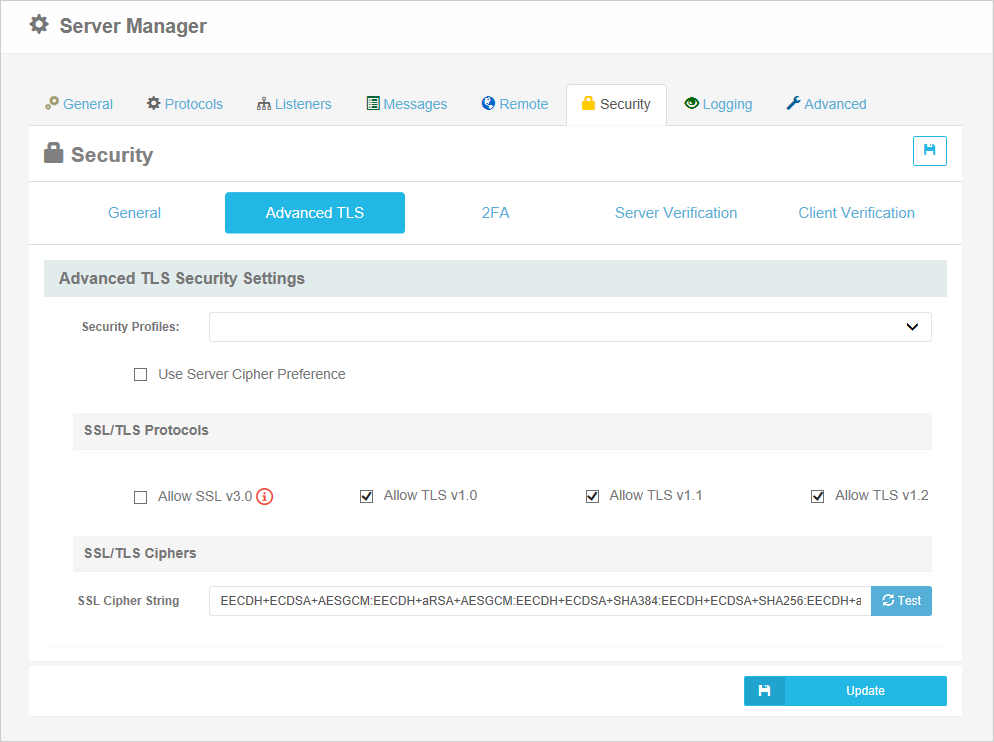Click the Security Profiles label

[x=131, y=327]
